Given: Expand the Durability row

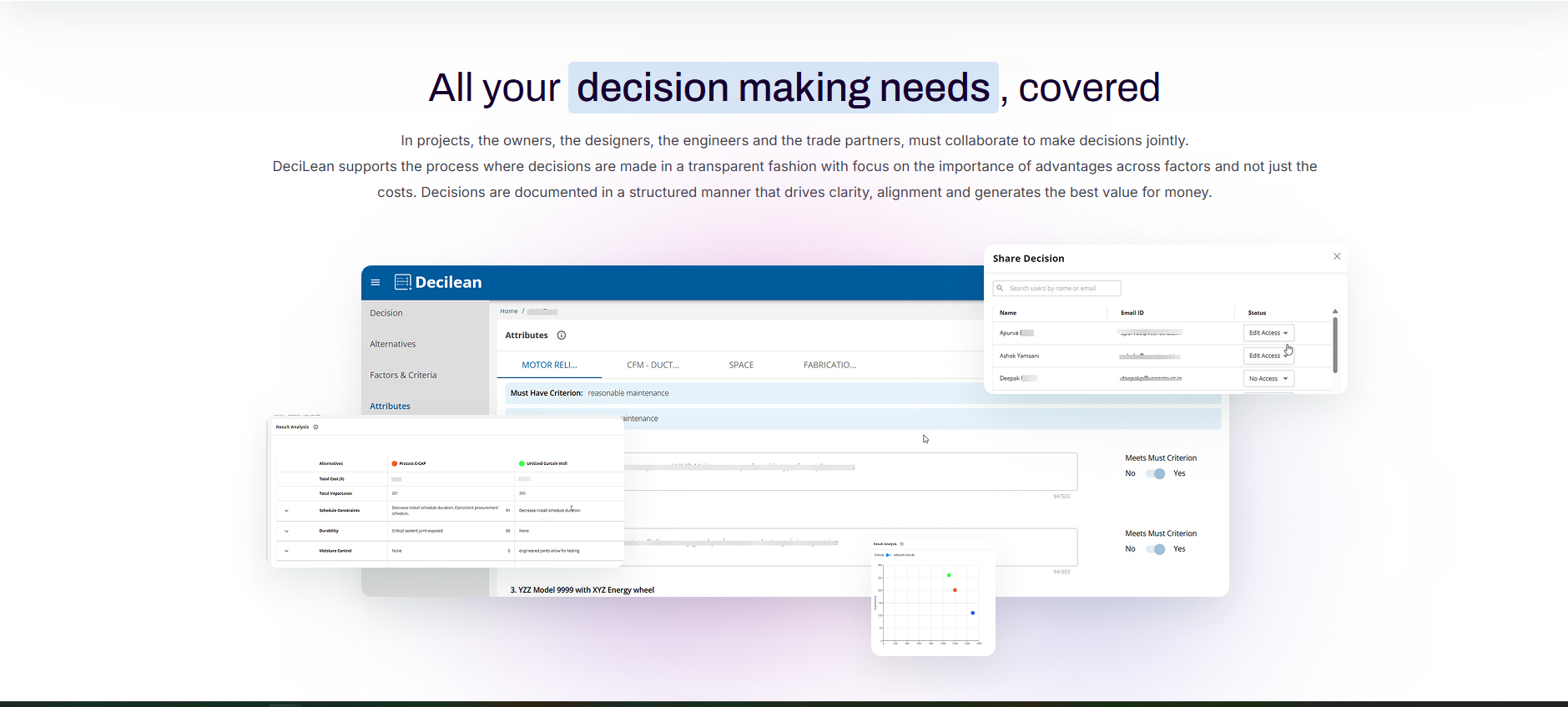Looking at the screenshot, I should pyautogui.click(x=286, y=531).
